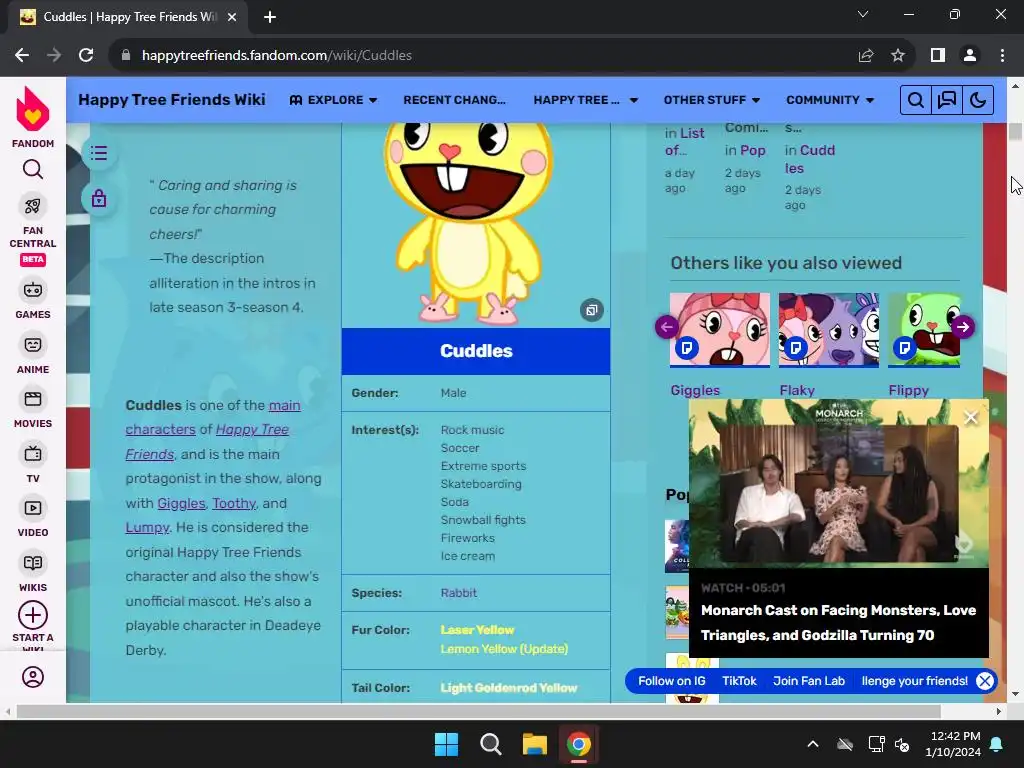Open the Toothy character link
Viewport: 1024px width, 768px height.
pos(234,504)
